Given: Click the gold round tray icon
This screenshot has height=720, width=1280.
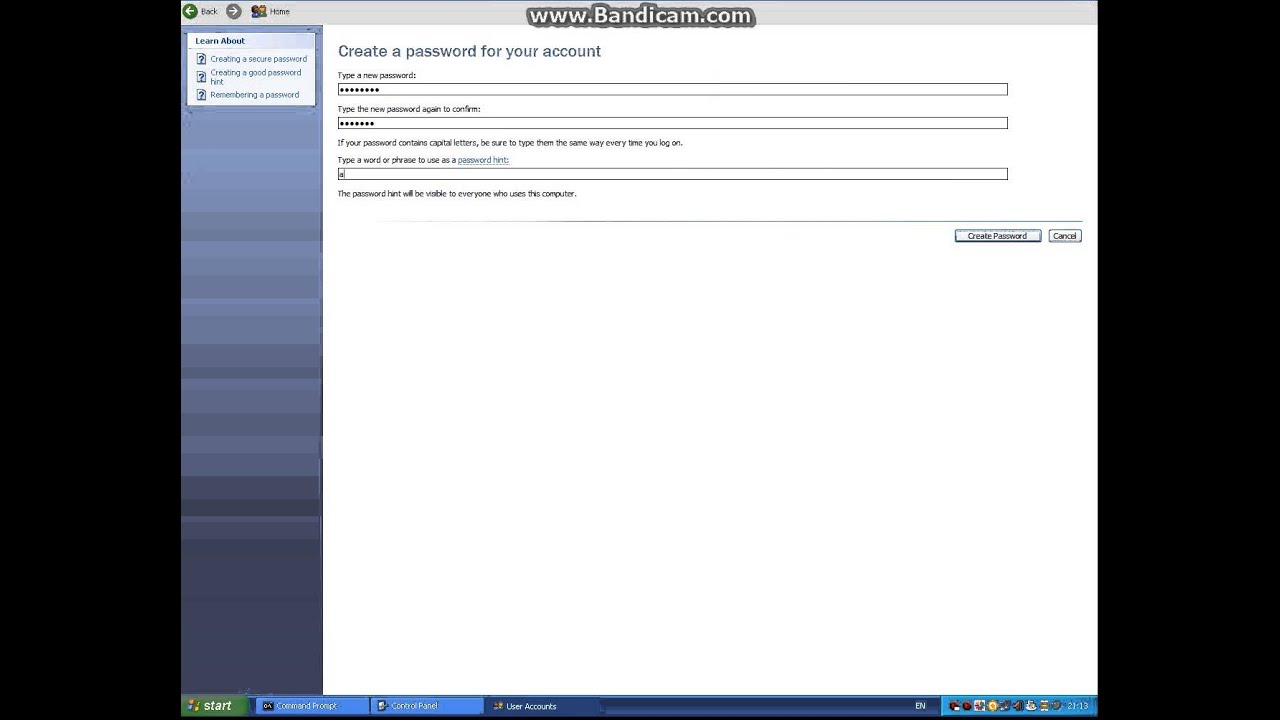Looking at the screenshot, I should pos(993,705).
